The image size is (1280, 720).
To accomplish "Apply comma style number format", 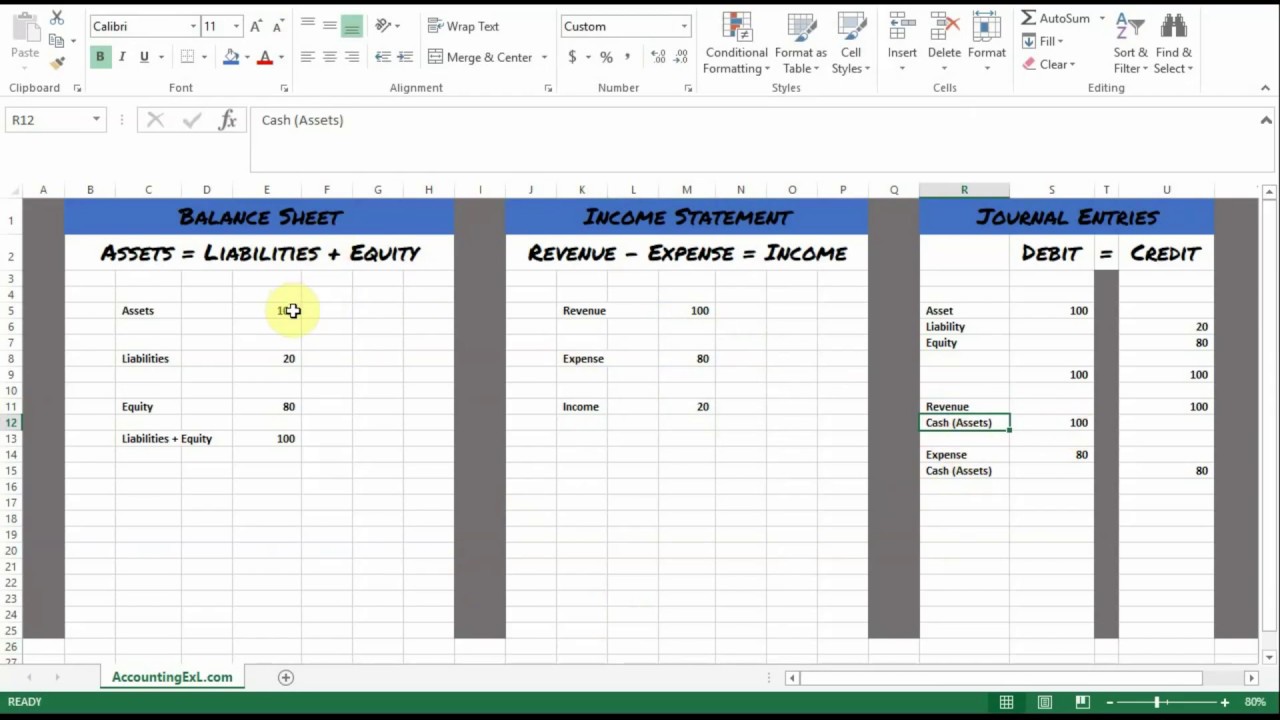I will pyautogui.click(x=628, y=57).
